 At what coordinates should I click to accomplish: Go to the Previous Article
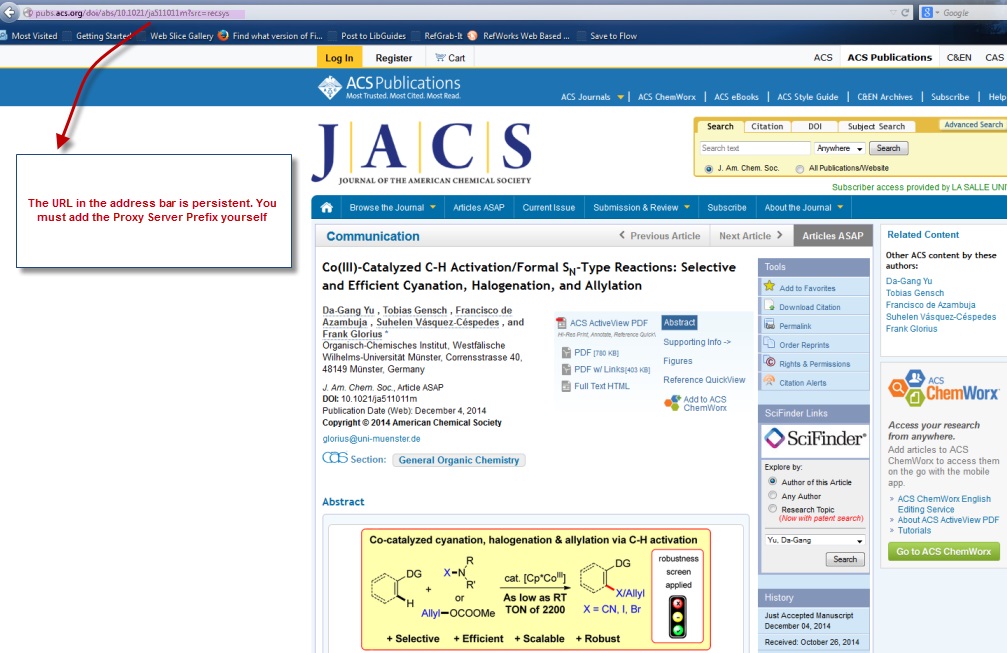click(660, 236)
